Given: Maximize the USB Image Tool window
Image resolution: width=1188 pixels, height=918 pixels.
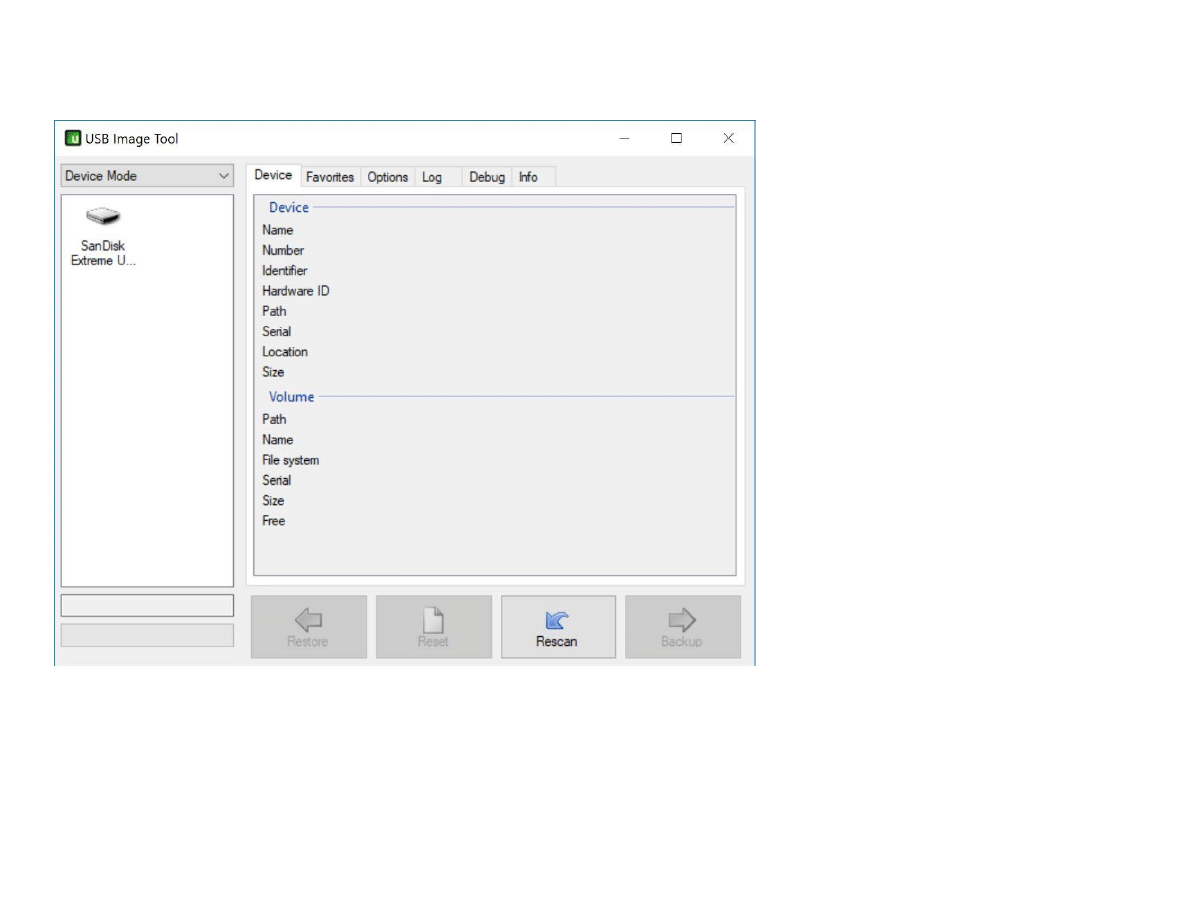Looking at the screenshot, I should 676,138.
